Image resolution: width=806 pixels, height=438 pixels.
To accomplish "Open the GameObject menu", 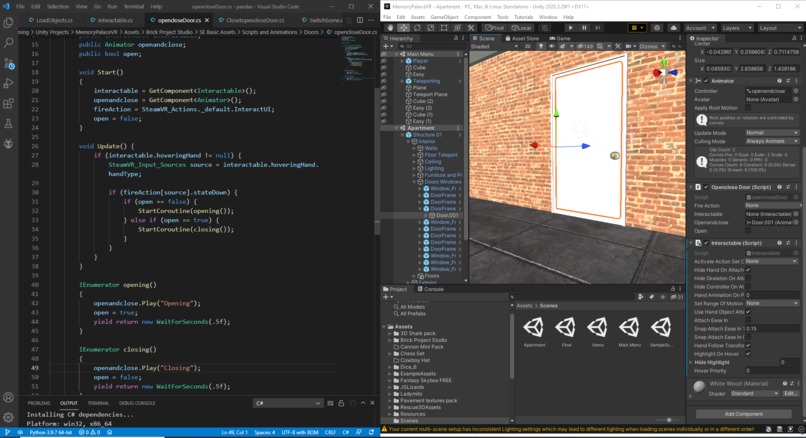I will (x=446, y=17).
